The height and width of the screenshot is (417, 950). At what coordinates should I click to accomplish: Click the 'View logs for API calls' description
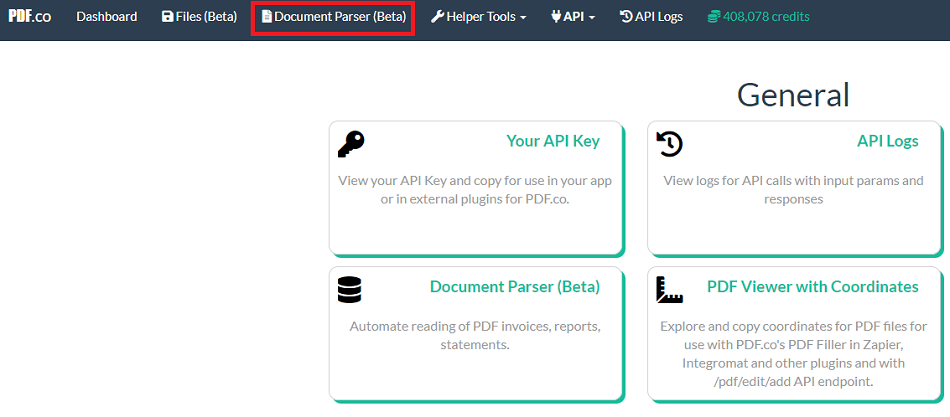(x=794, y=190)
